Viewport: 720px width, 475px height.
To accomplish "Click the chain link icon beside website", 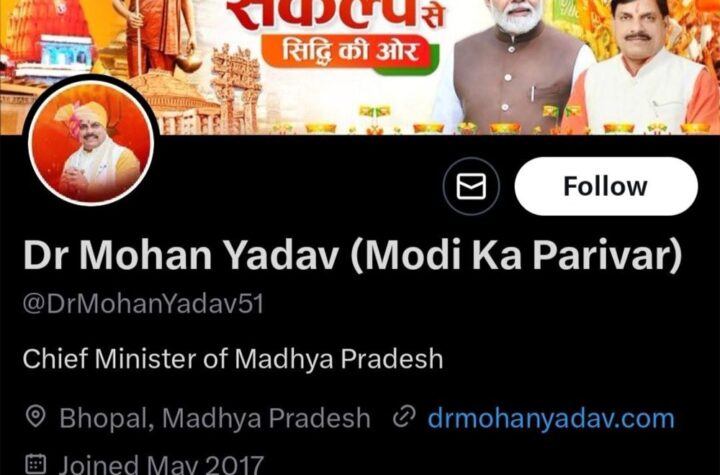I will (x=404, y=417).
